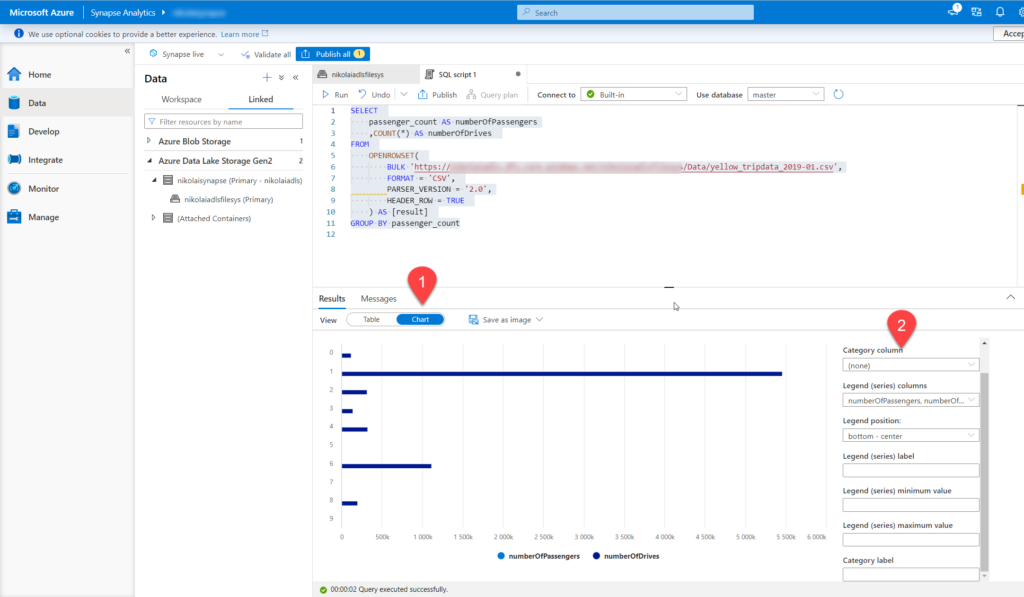
Task: Collapse the nikolaisynapse node
Action: click(154, 180)
